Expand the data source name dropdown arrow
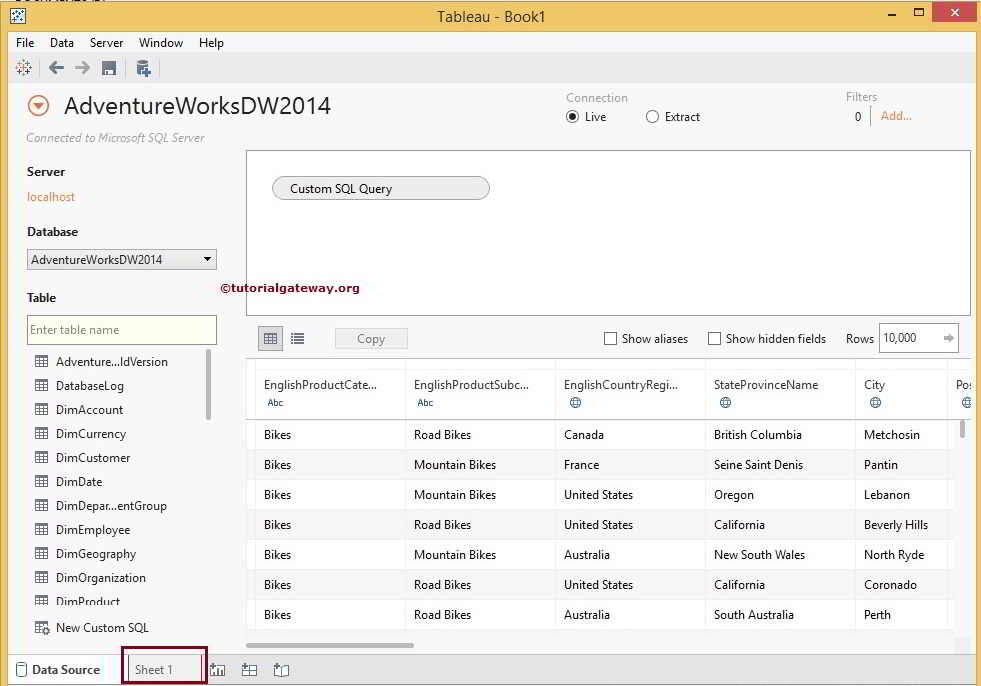The image size is (981, 686). (38, 106)
